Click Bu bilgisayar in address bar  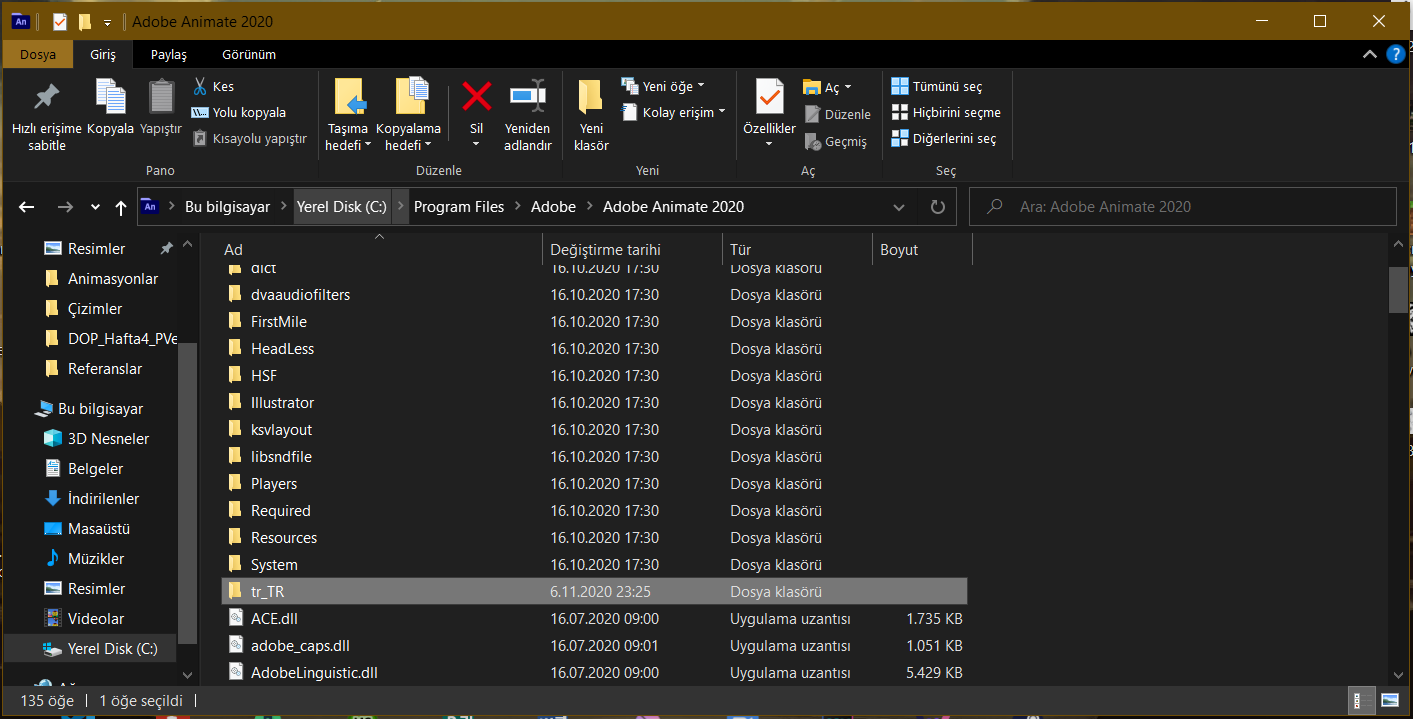227,207
